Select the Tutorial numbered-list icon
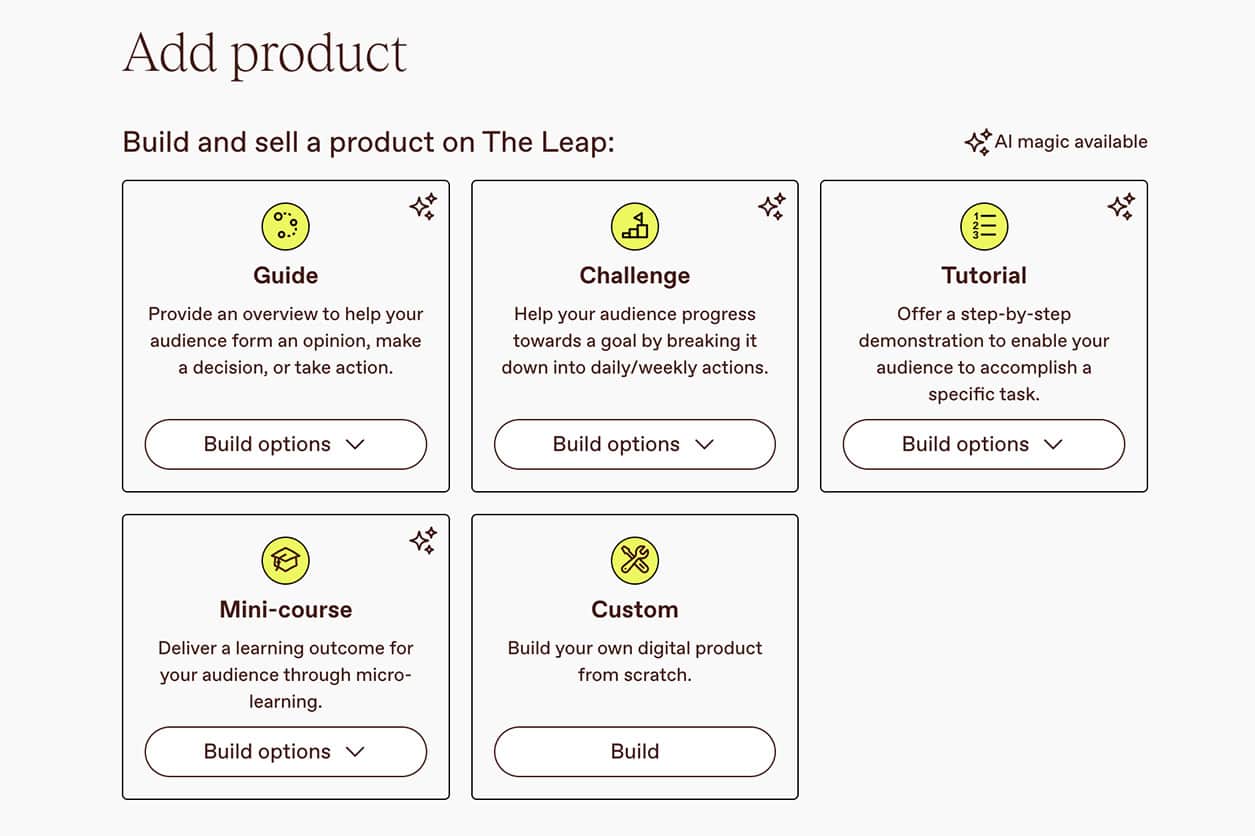Image resolution: width=1255 pixels, height=836 pixels. [x=984, y=225]
